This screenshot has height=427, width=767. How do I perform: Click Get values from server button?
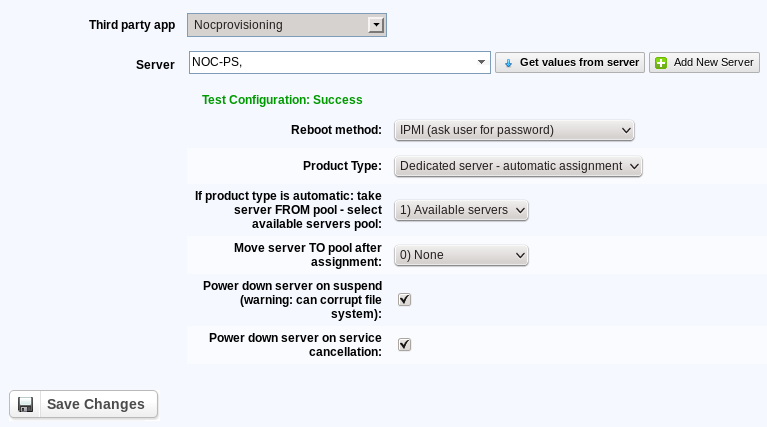point(570,63)
